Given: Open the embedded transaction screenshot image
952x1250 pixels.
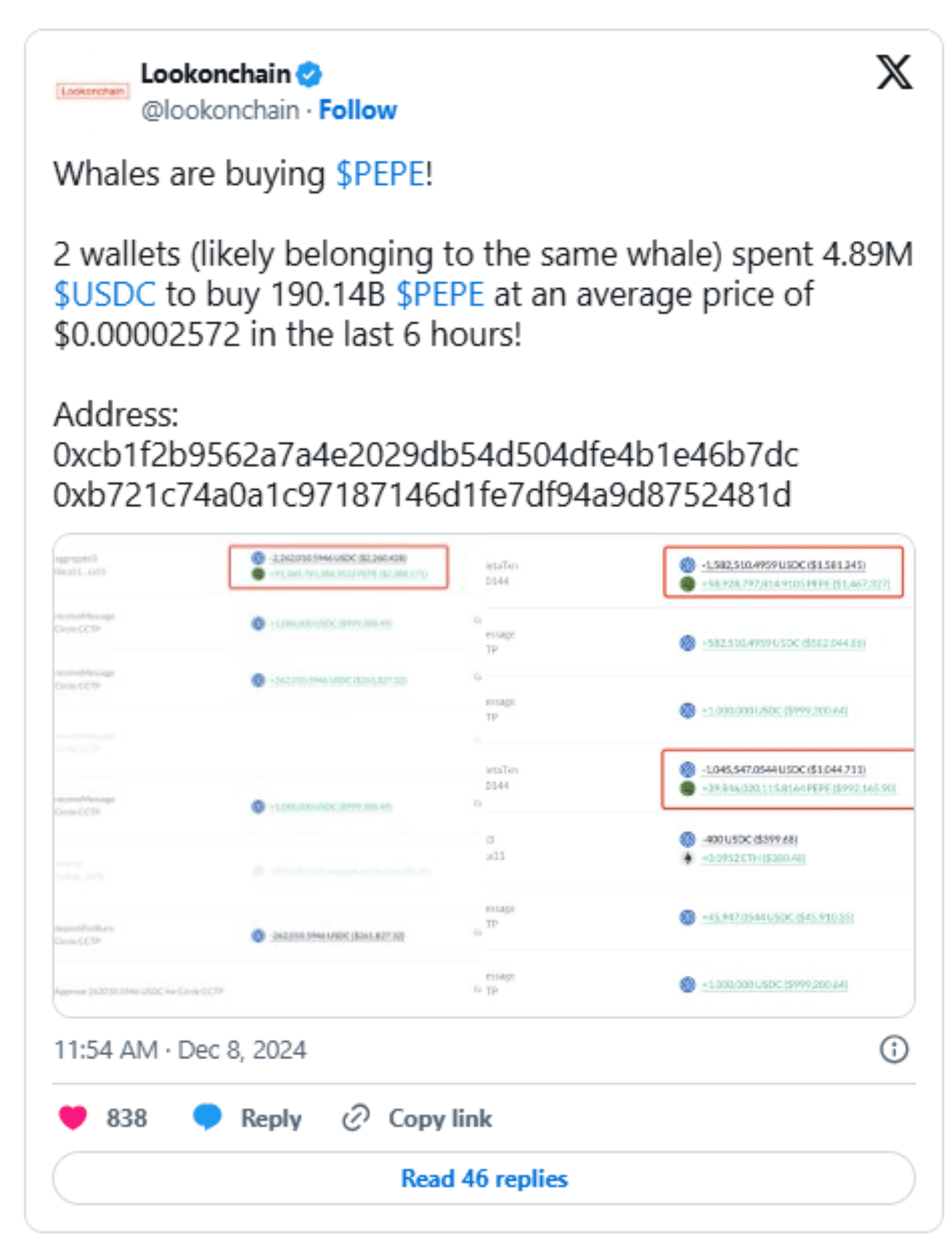Looking at the screenshot, I should (484, 775).
